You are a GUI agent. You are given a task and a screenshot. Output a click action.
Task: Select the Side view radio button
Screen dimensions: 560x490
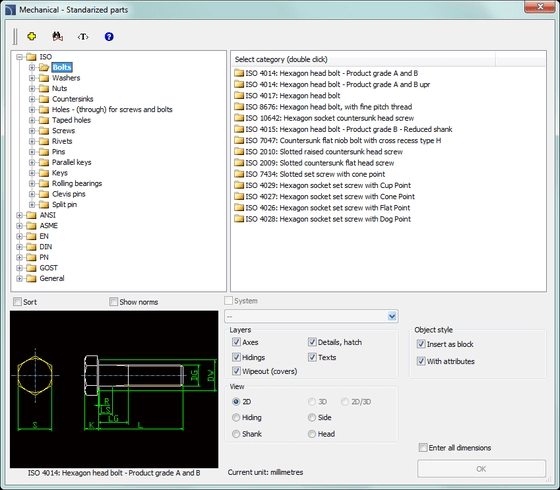click(312, 417)
